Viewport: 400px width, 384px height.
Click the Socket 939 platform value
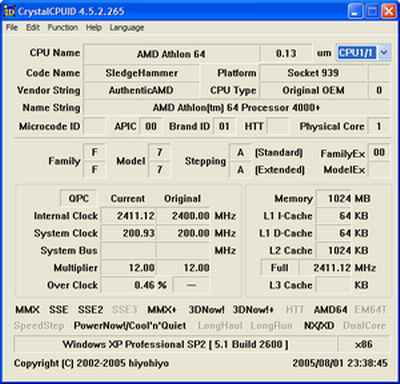[x=313, y=73]
